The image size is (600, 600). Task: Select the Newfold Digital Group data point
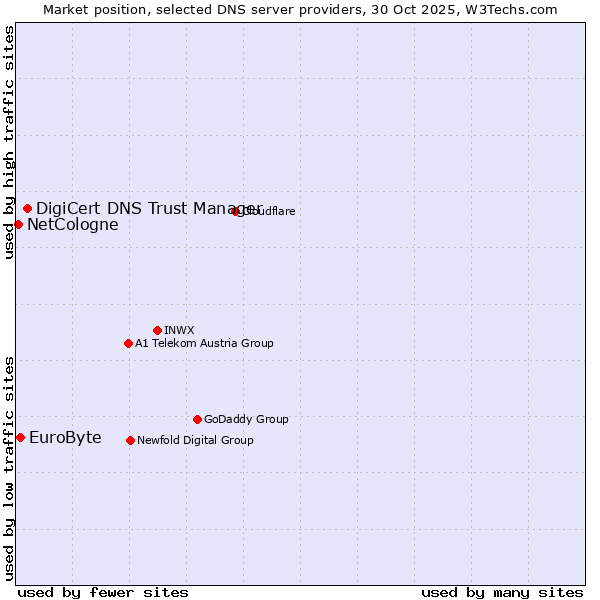130,440
